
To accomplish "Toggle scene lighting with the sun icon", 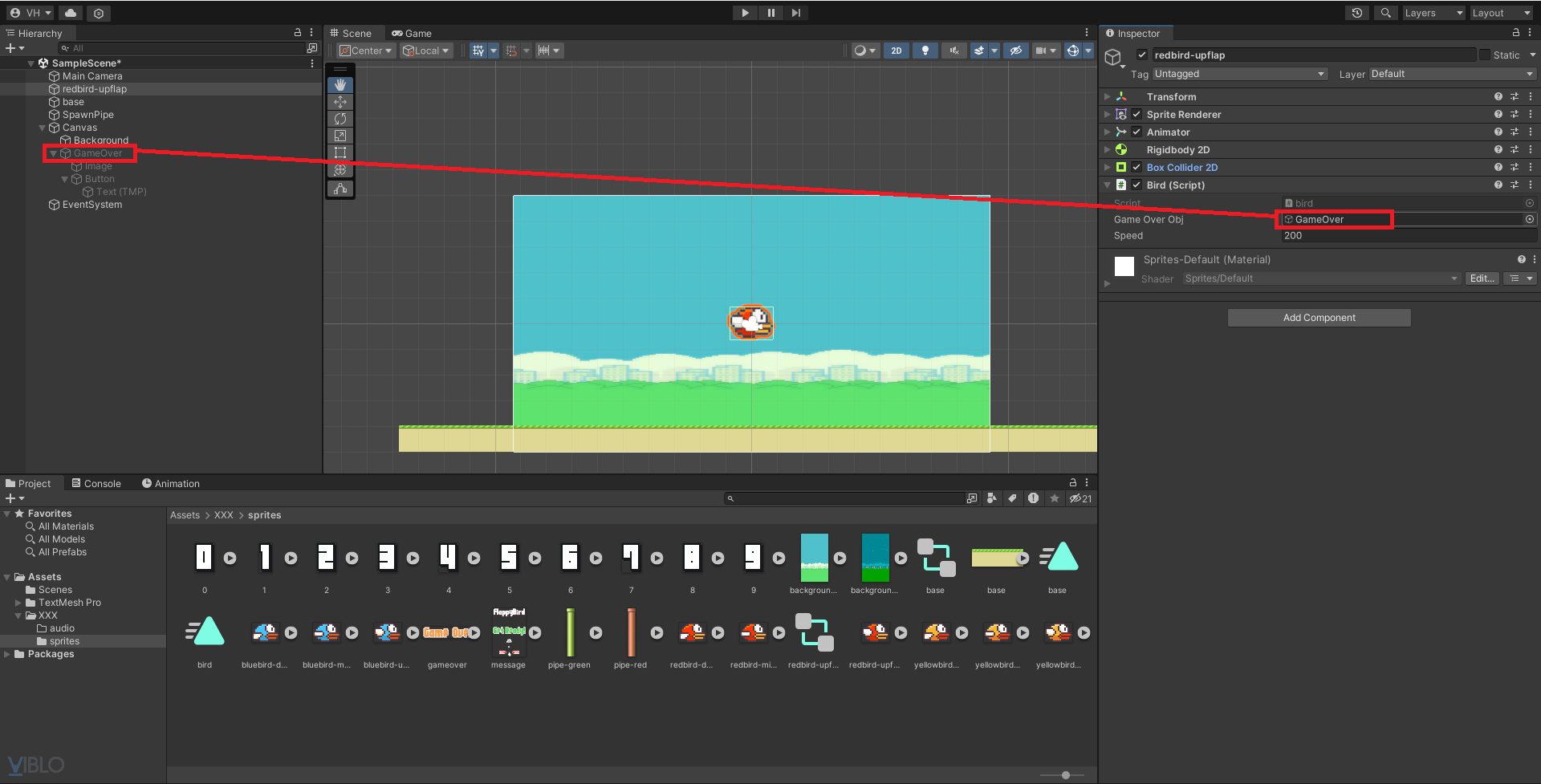I will coord(925,51).
